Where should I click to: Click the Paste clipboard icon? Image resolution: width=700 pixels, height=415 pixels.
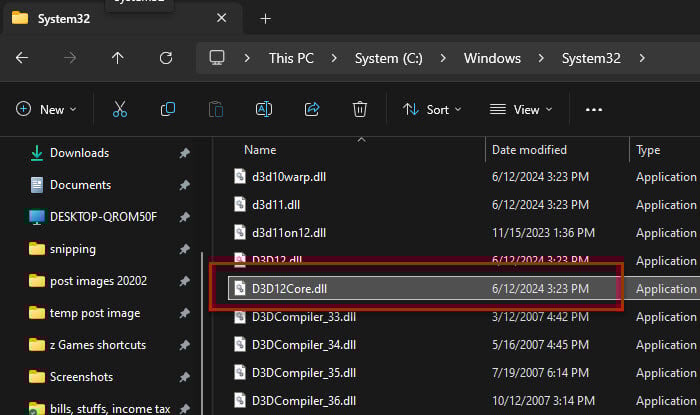pos(216,109)
